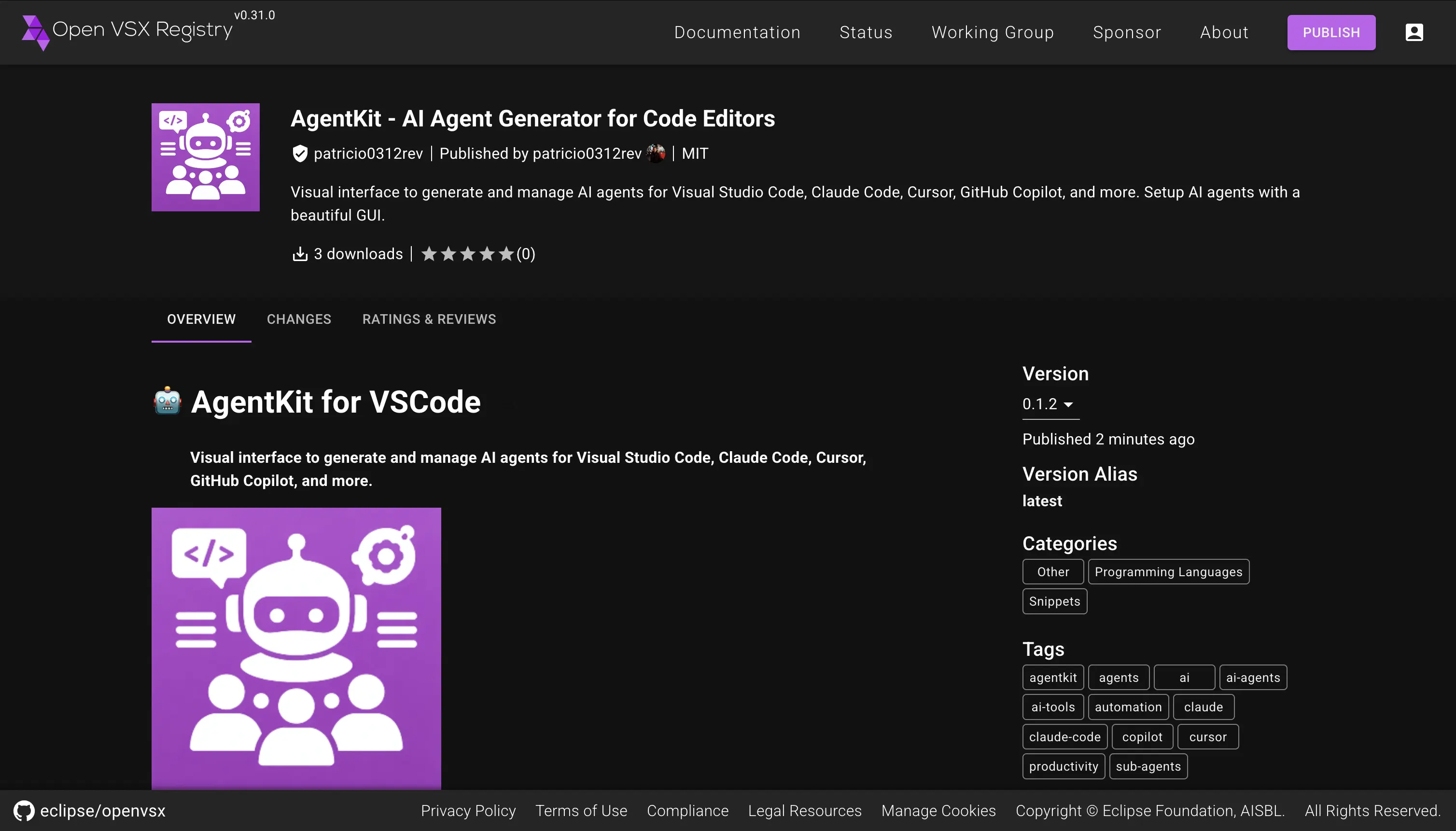Open Documentation in the top navigation

737,32
